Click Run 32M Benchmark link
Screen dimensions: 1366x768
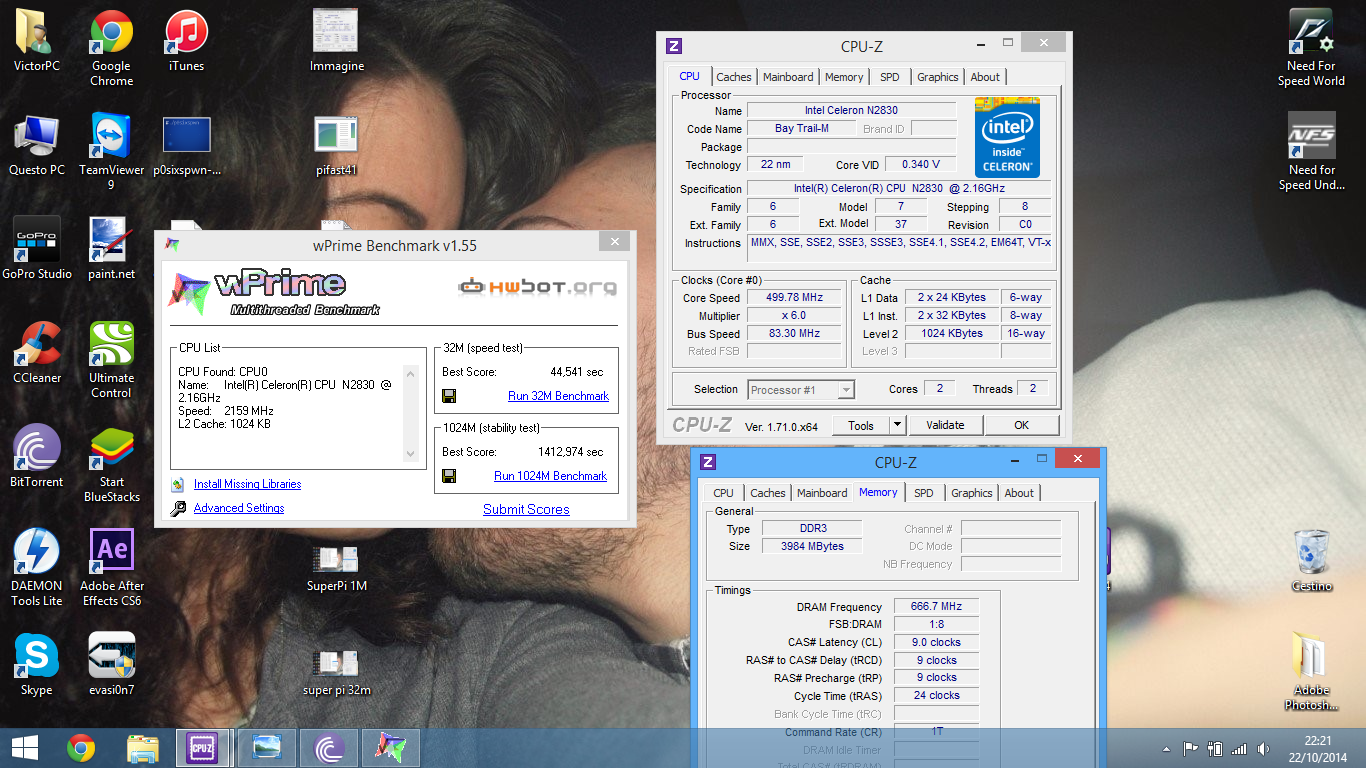pos(558,396)
